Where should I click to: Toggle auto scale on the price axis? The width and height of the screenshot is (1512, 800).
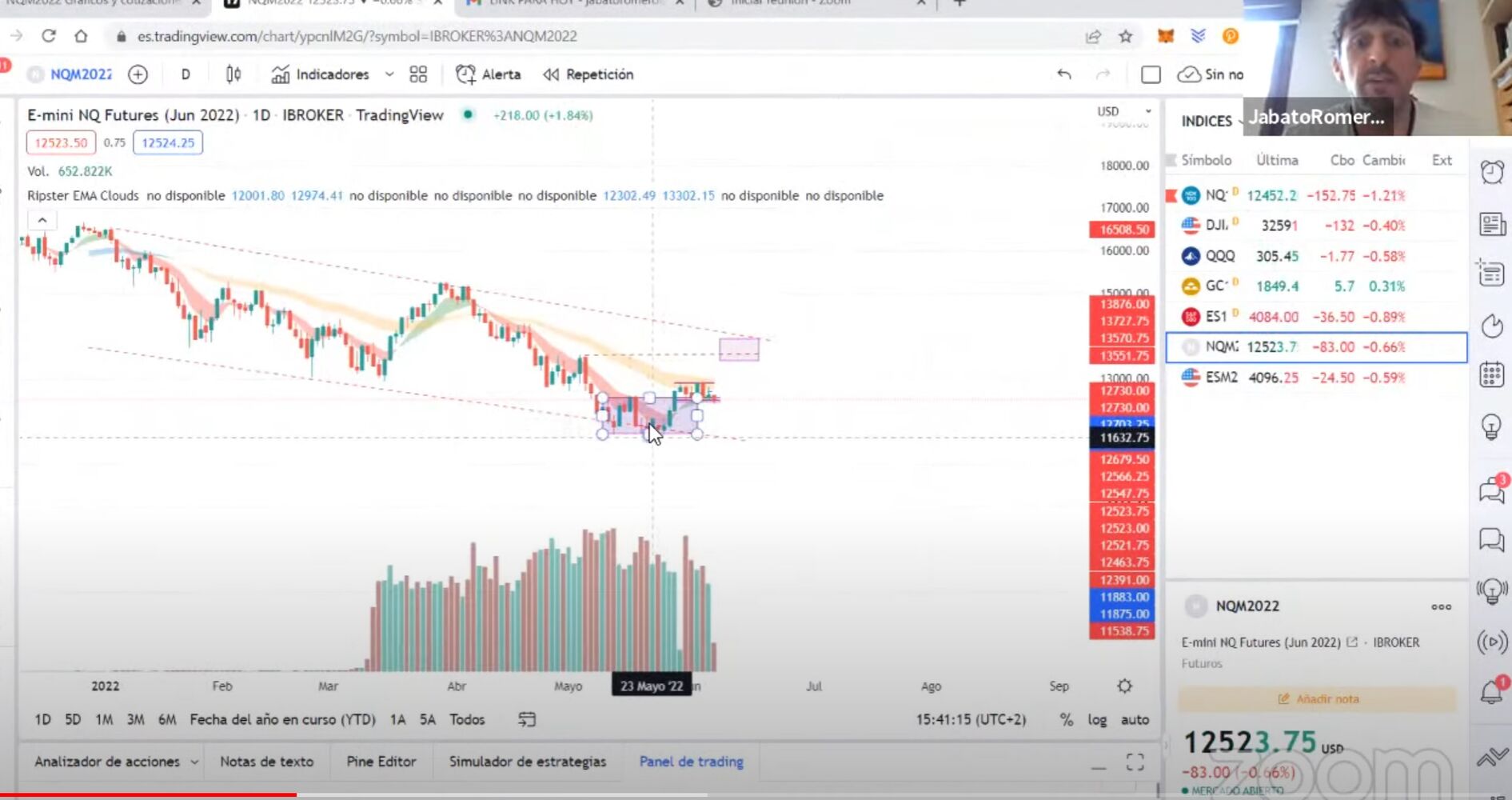pos(1135,720)
